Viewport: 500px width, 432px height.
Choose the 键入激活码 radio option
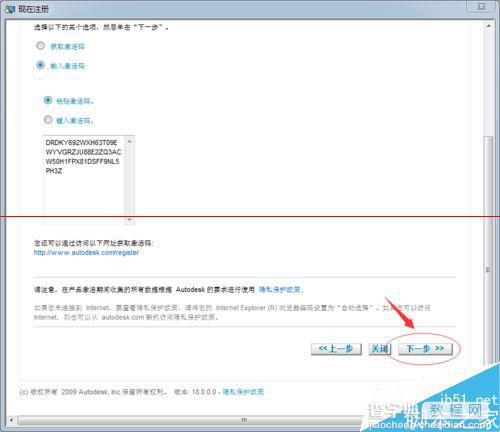coord(48,119)
